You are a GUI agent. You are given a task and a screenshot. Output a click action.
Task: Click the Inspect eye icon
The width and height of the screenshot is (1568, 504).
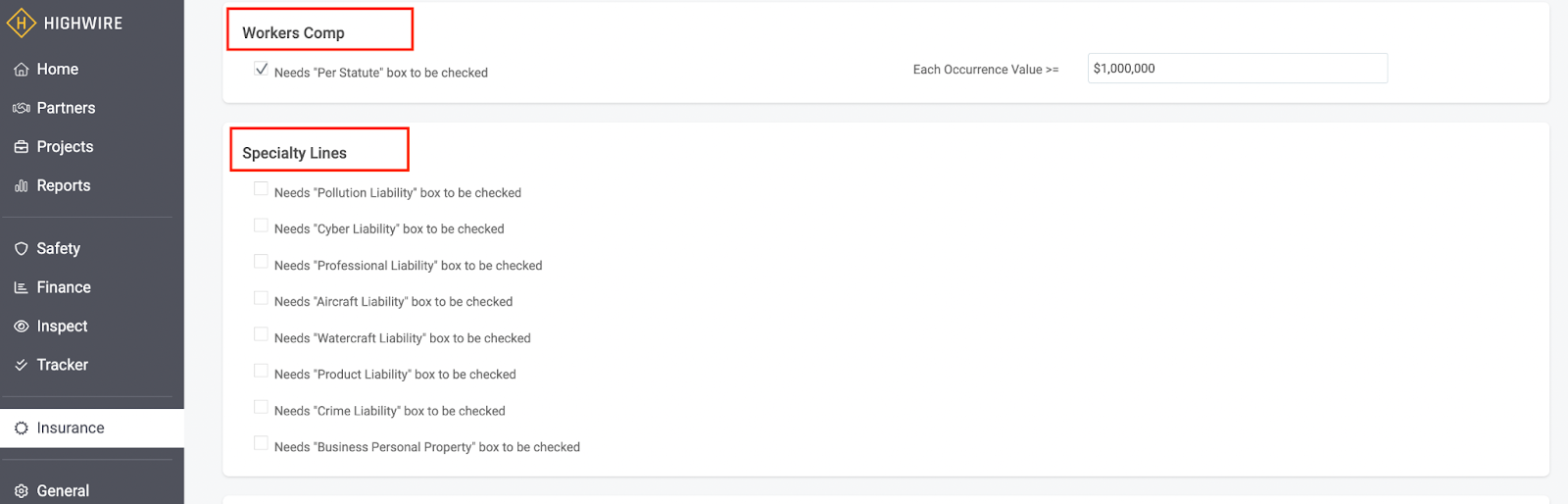pyautogui.click(x=21, y=327)
